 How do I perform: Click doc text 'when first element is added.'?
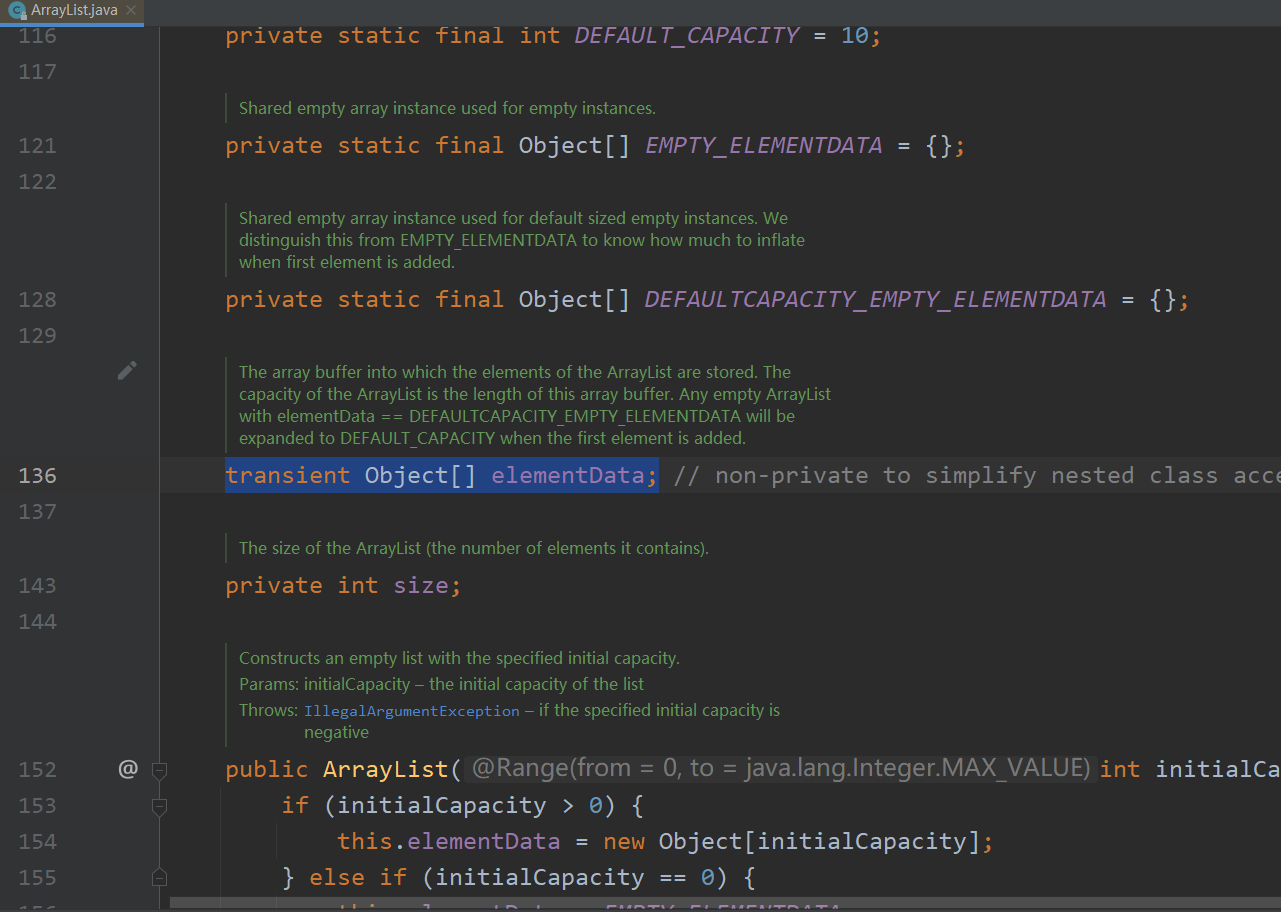[x=347, y=262]
